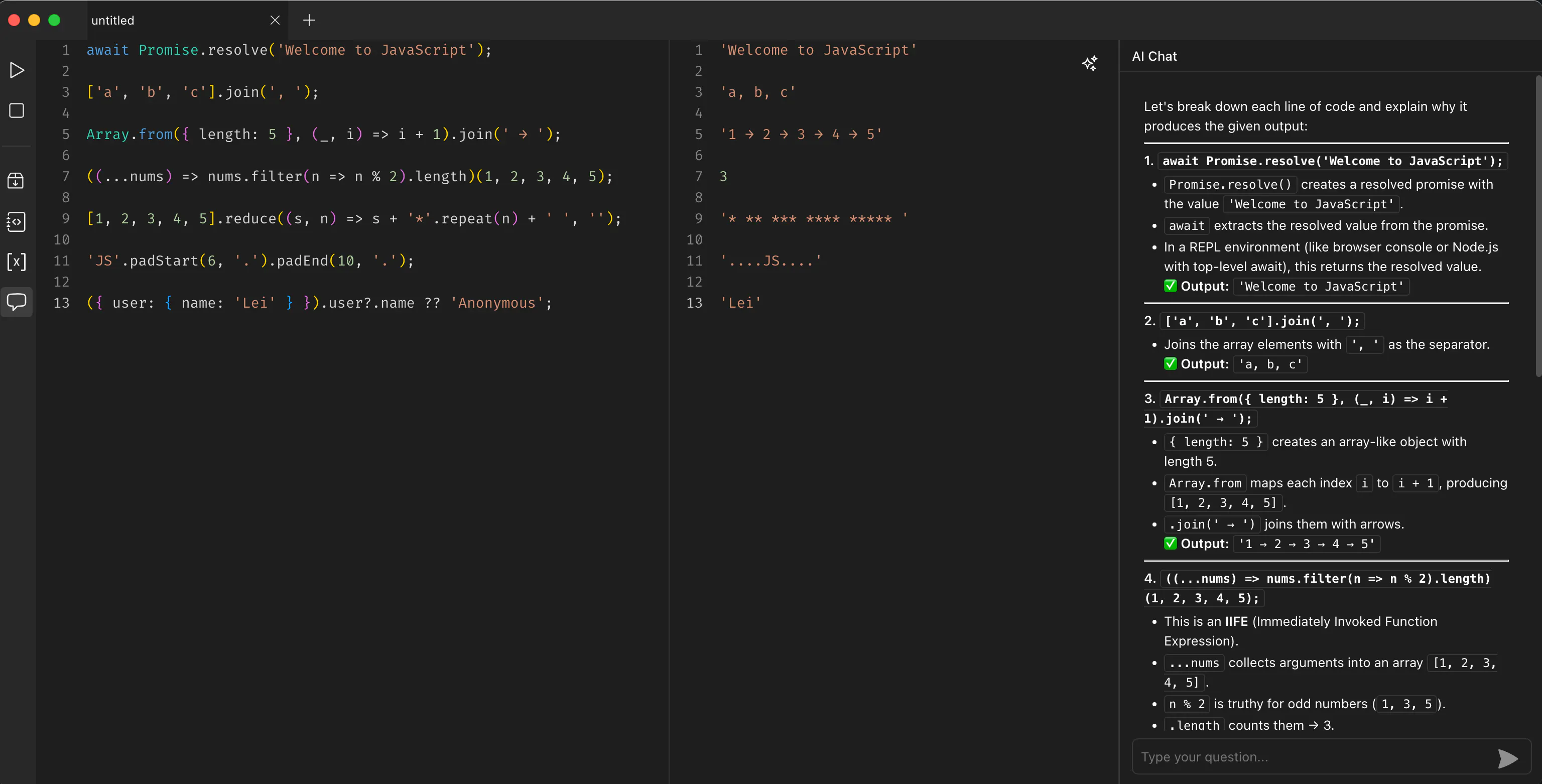Click output 'Welcome to JavaScript' result
Screen dimensions: 1542x784
click(818, 50)
